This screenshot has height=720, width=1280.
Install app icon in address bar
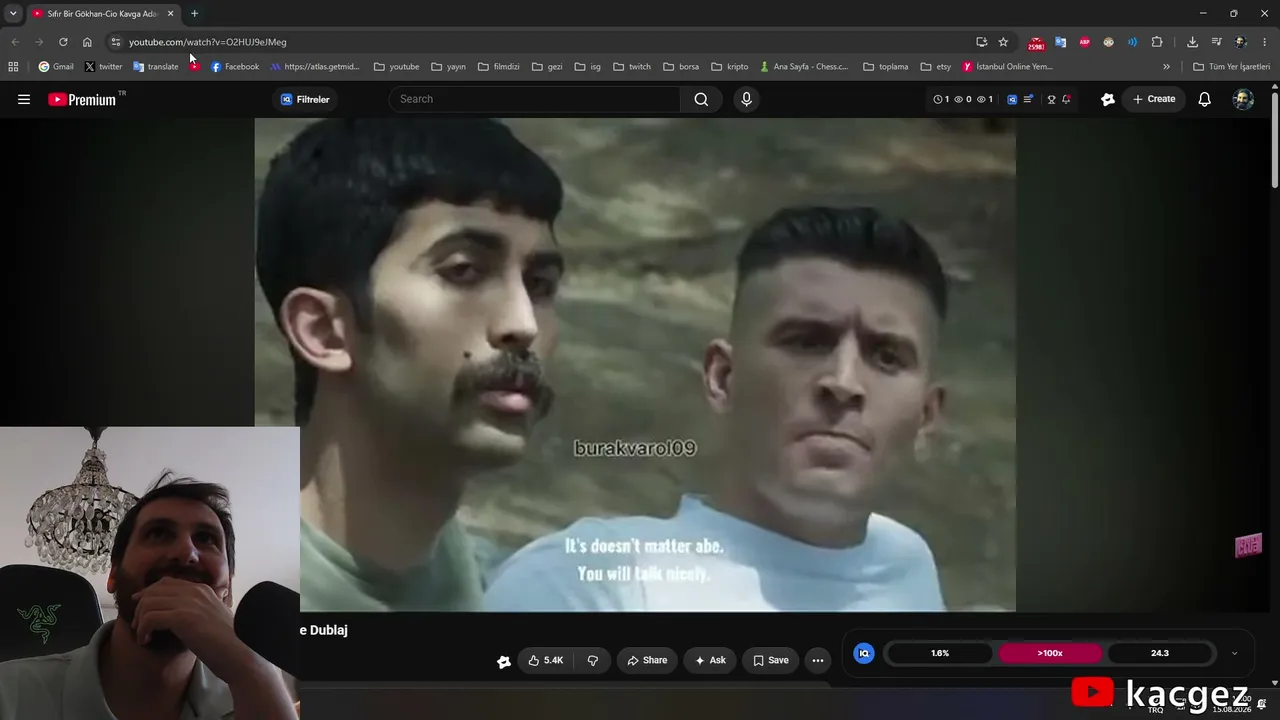coord(981,42)
